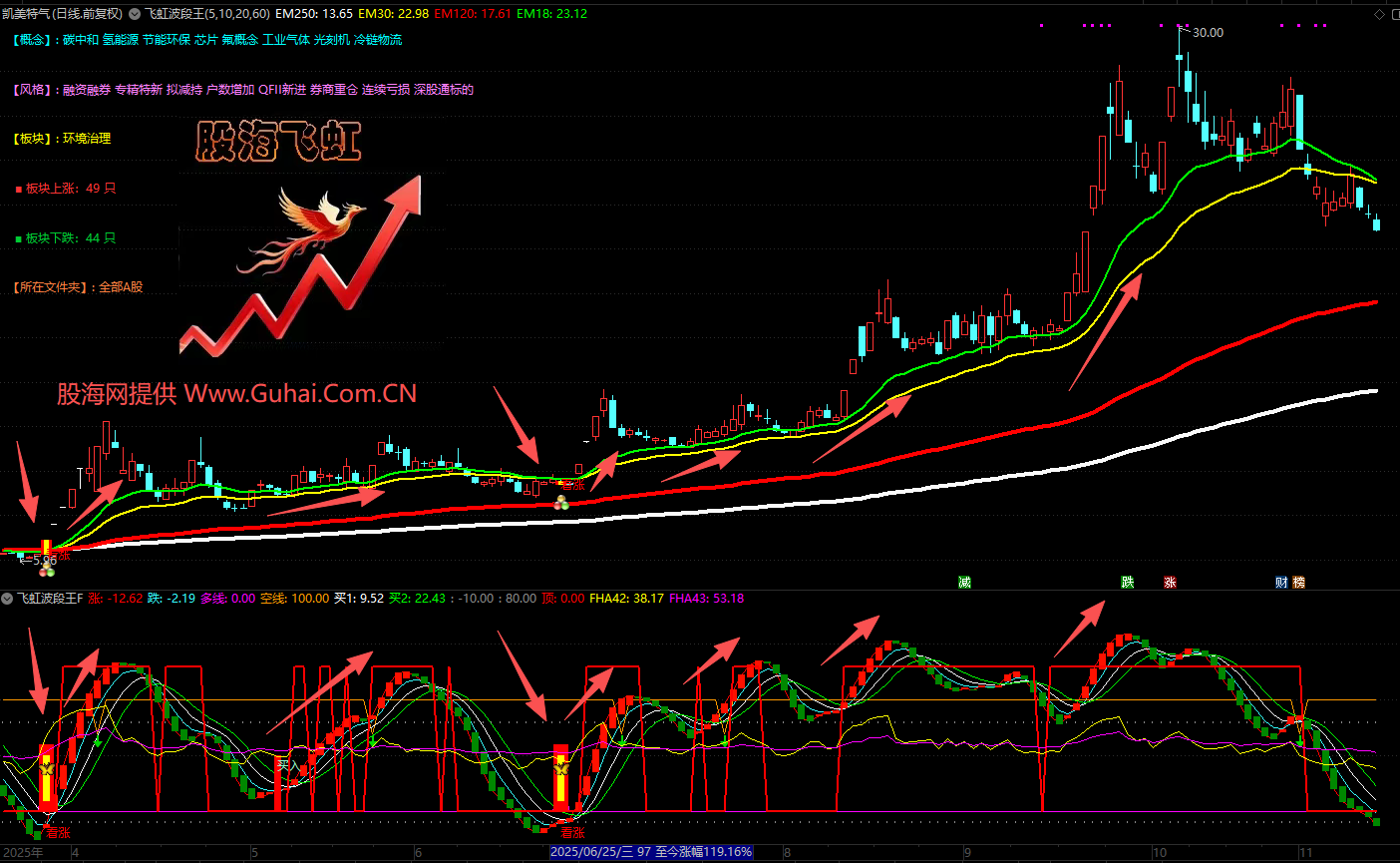Click the 榜 ranking marker icon

coord(1298,583)
